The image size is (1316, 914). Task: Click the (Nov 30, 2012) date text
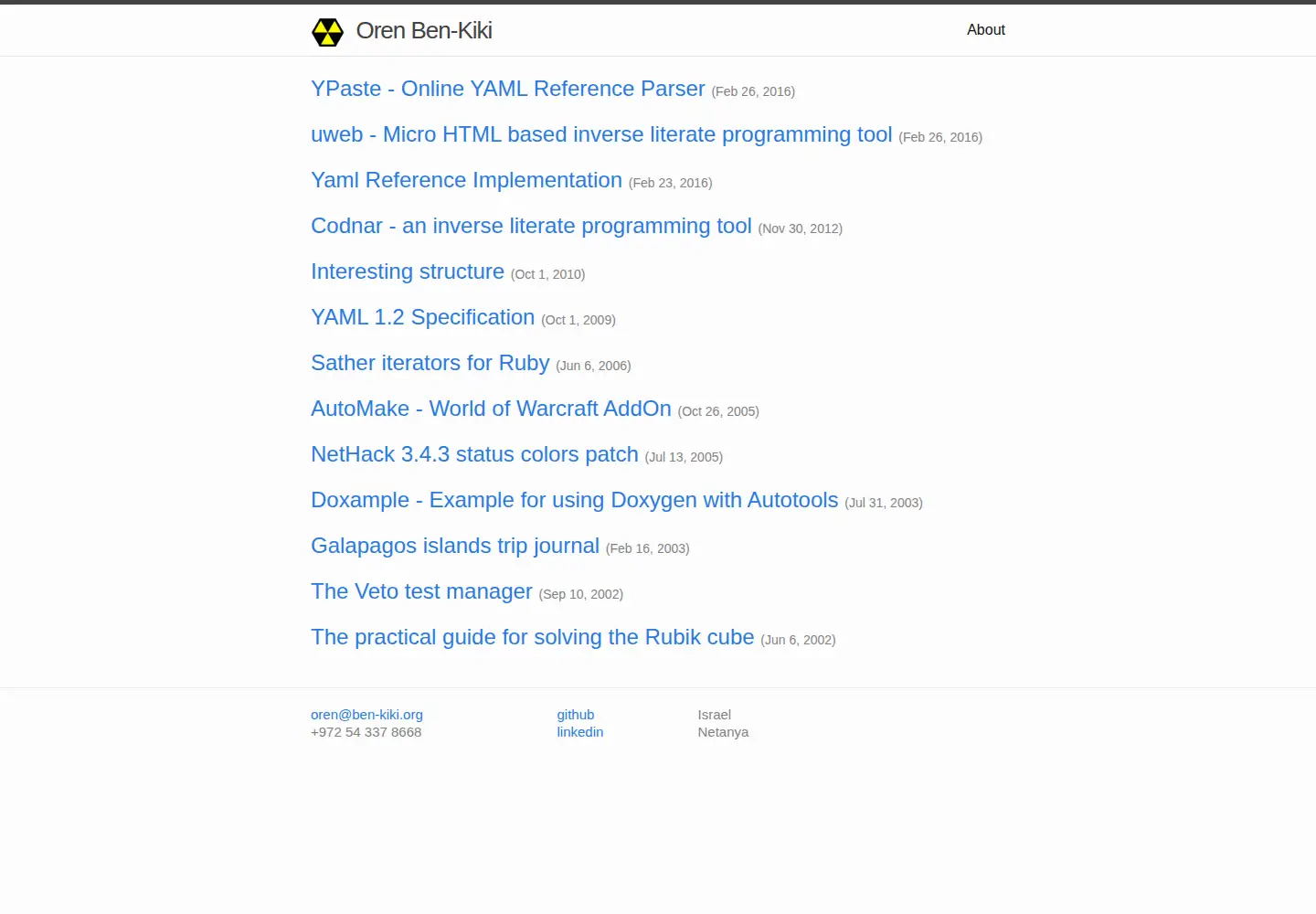pos(801,228)
